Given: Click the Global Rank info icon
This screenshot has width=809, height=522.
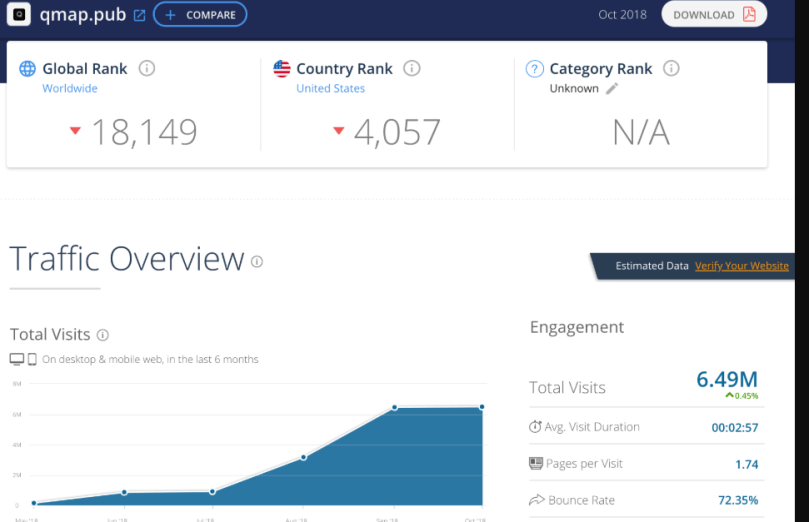Looking at the screenshot, I should pos(147,69).
